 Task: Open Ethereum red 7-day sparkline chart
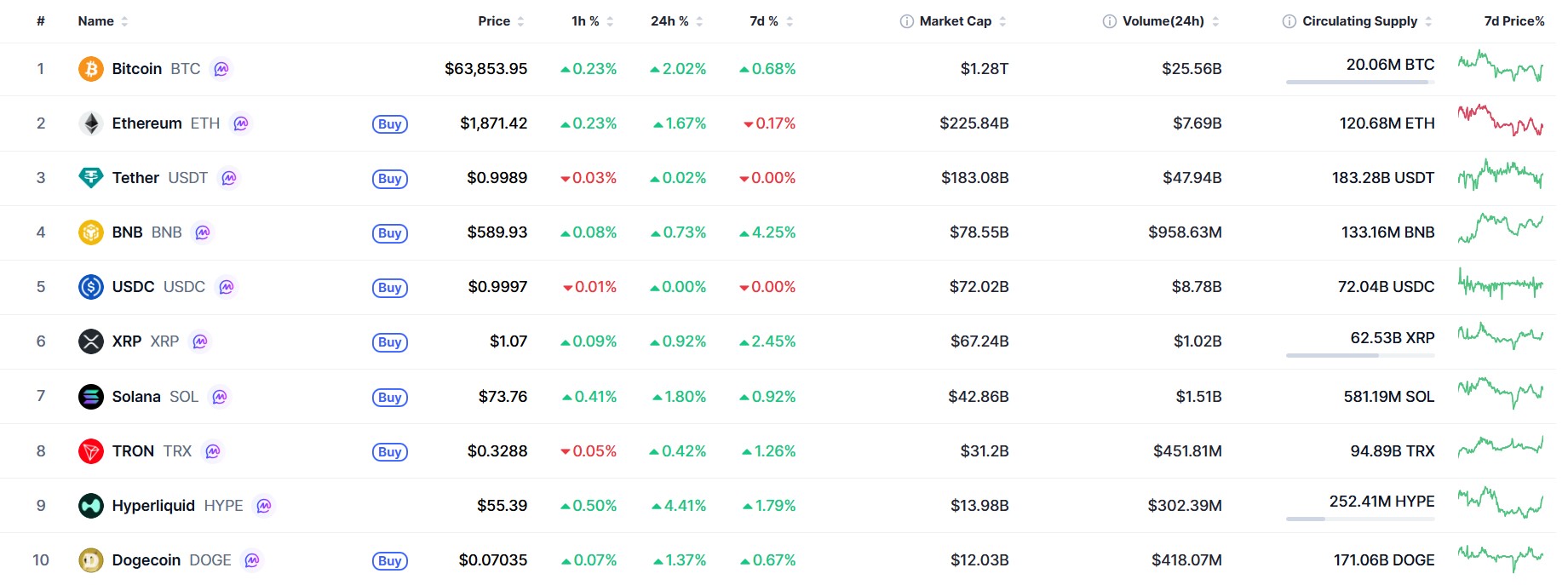click(x=1501, y=121)
